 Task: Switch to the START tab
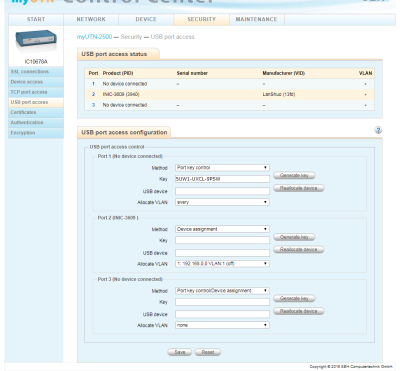[x=36, y=19]
